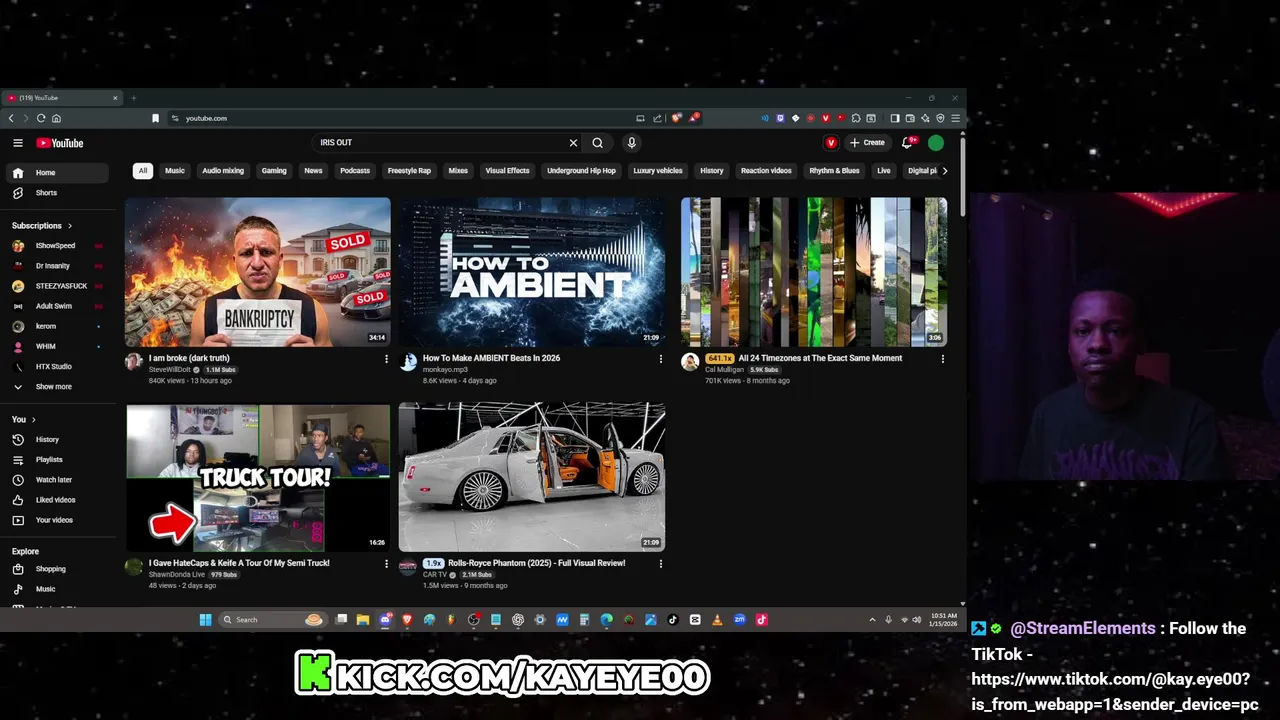
Task: Select the Underground Hip Hop chip
Action: (581, 171)
